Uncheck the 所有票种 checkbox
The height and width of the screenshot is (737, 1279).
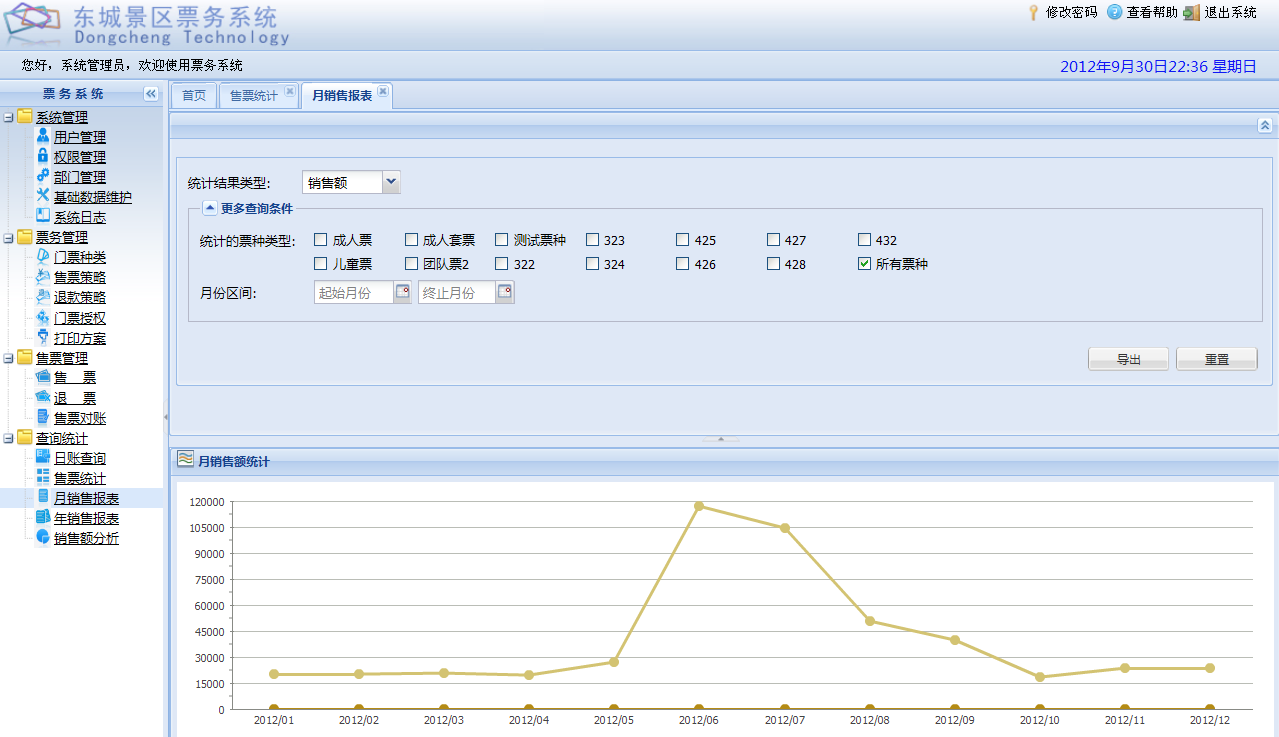[865, 264]
